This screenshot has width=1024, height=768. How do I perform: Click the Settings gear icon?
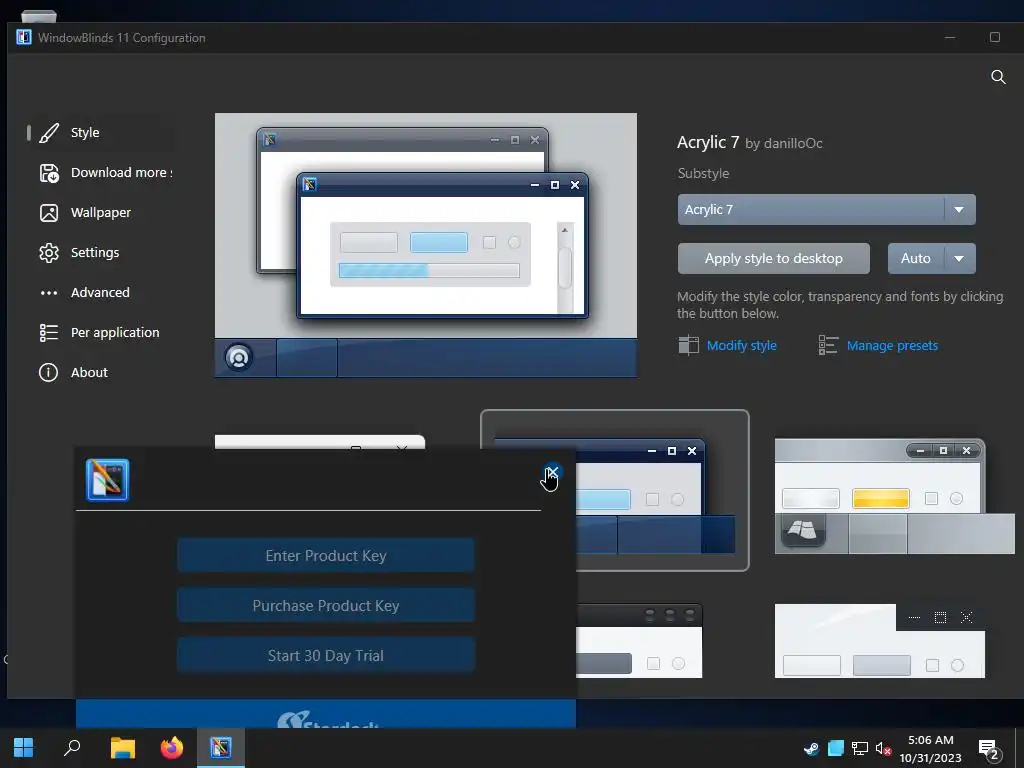(49, 253)
